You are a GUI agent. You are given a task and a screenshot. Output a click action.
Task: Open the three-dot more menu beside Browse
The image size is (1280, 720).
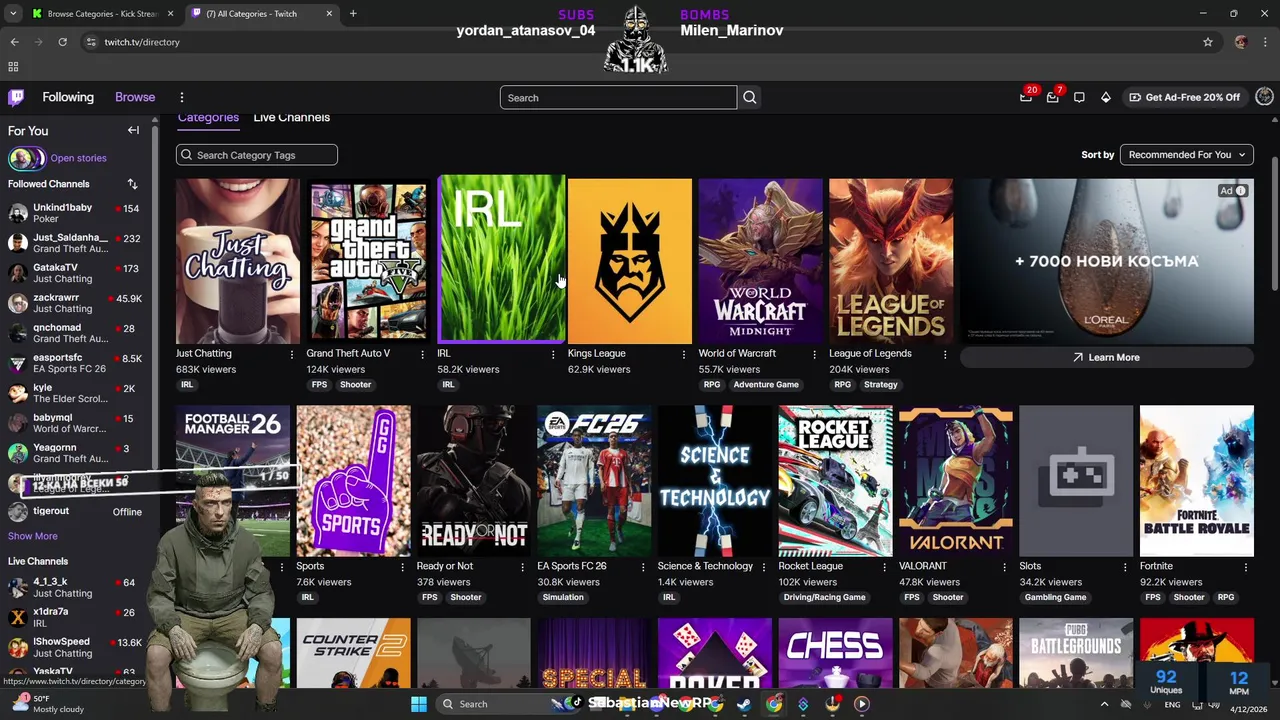tap(182, 97)
